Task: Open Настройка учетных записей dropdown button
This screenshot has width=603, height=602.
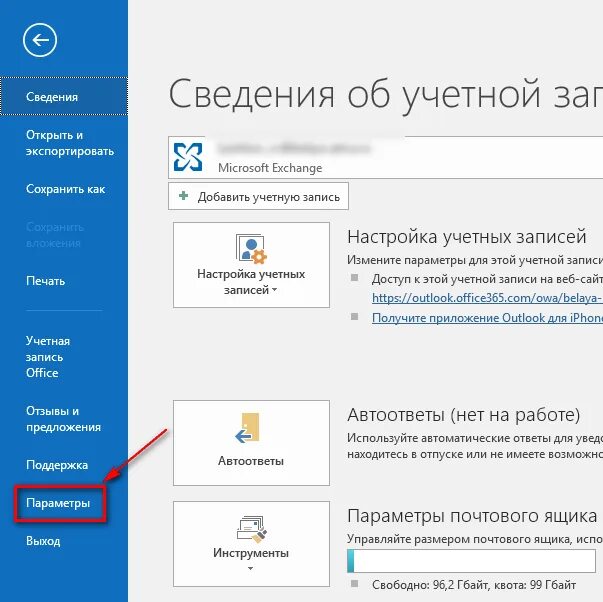Action: pyautogui.click(x=251, y=265)
